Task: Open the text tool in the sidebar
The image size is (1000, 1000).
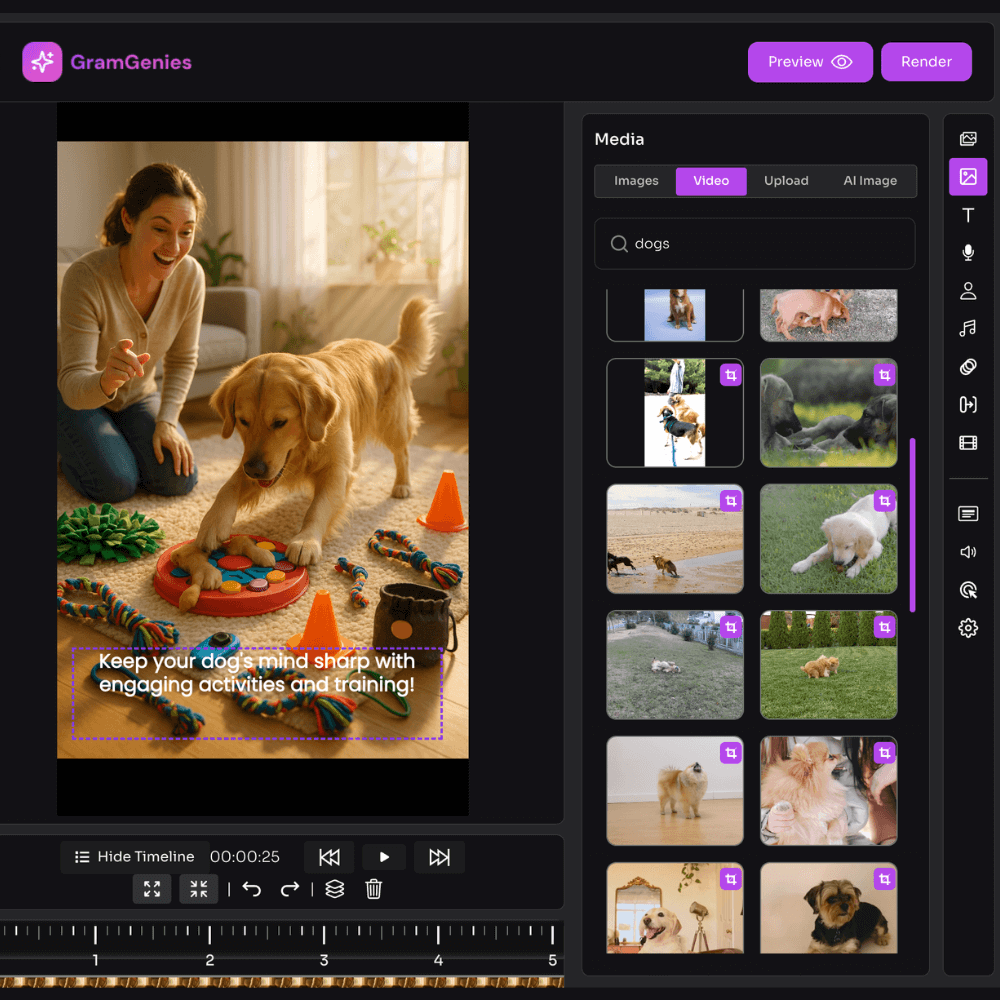Action: tap(968, 215)
